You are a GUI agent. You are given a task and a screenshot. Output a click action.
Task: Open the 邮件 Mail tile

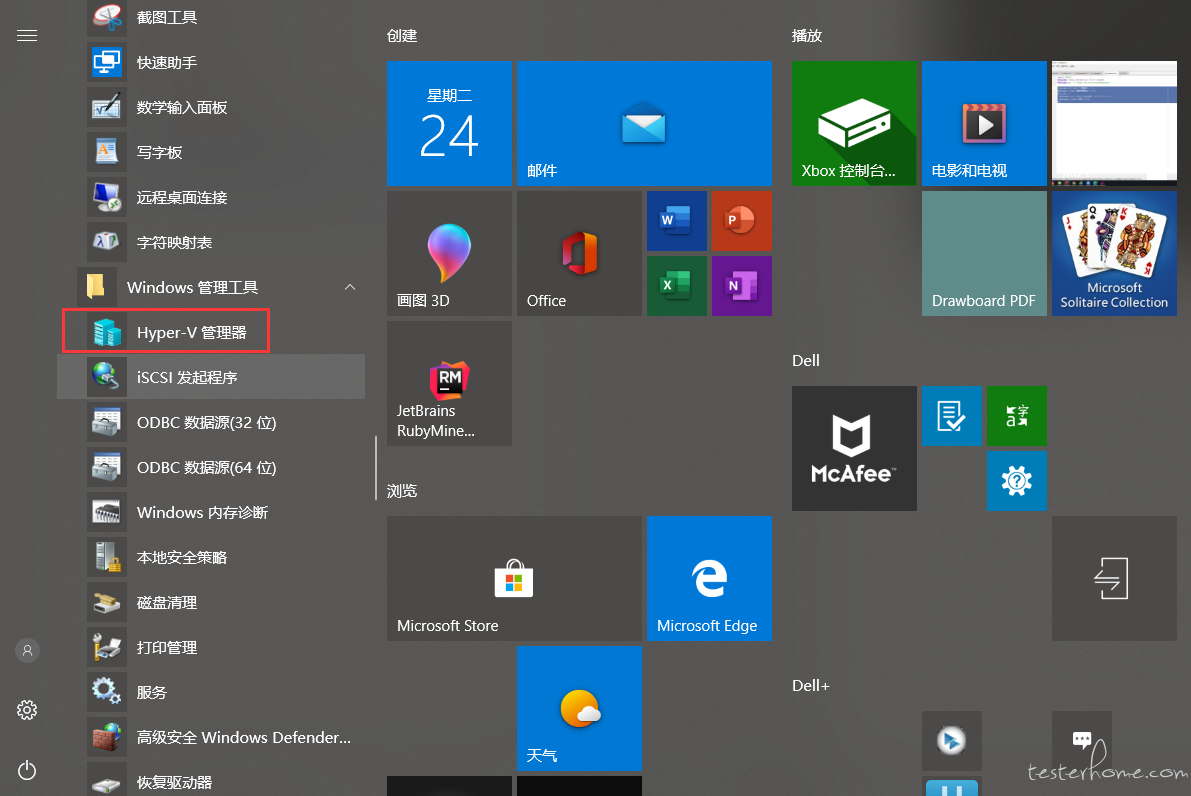644,123
